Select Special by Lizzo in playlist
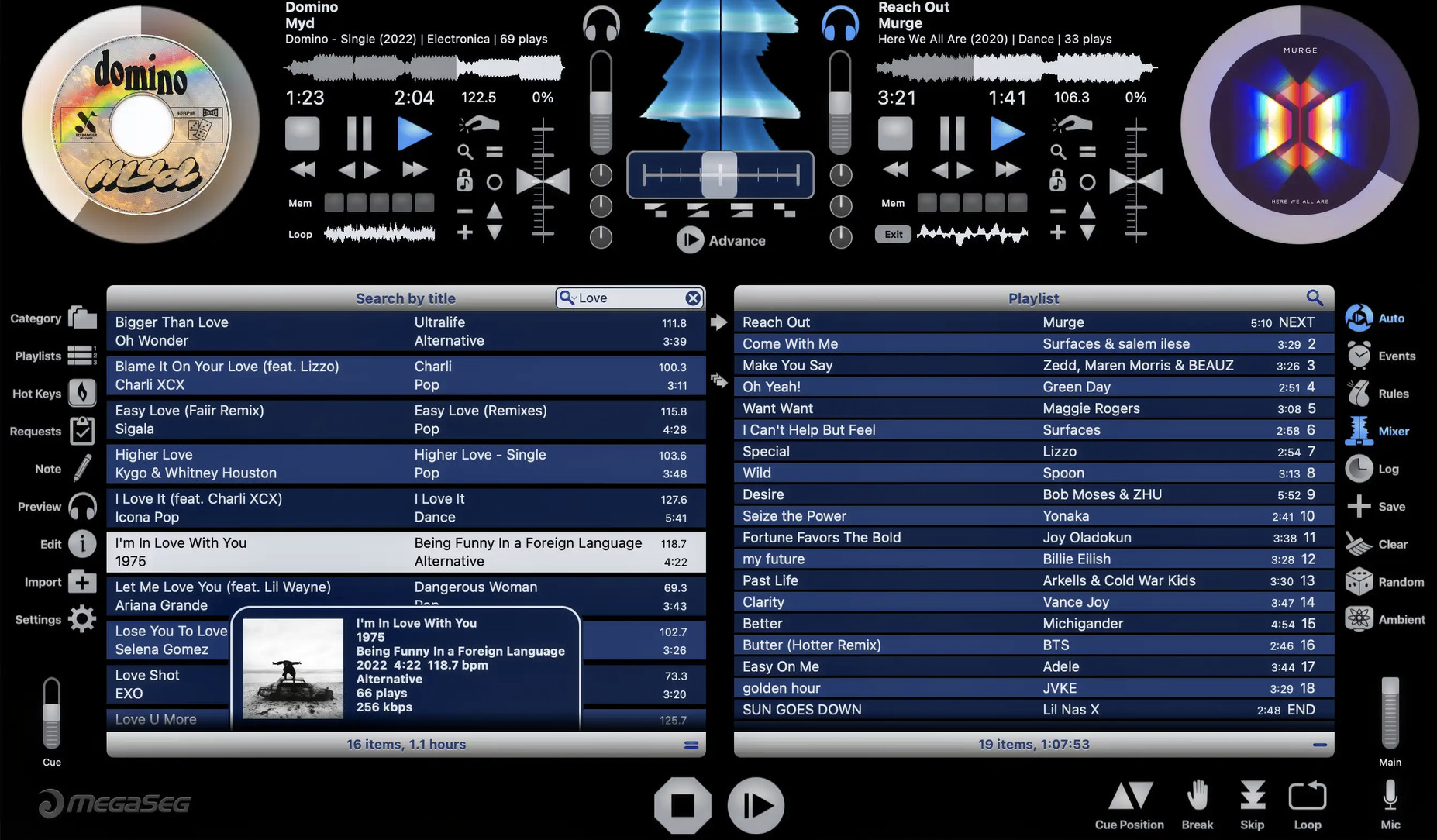This screenshot has height=840, width=1437. [1034, 451]
